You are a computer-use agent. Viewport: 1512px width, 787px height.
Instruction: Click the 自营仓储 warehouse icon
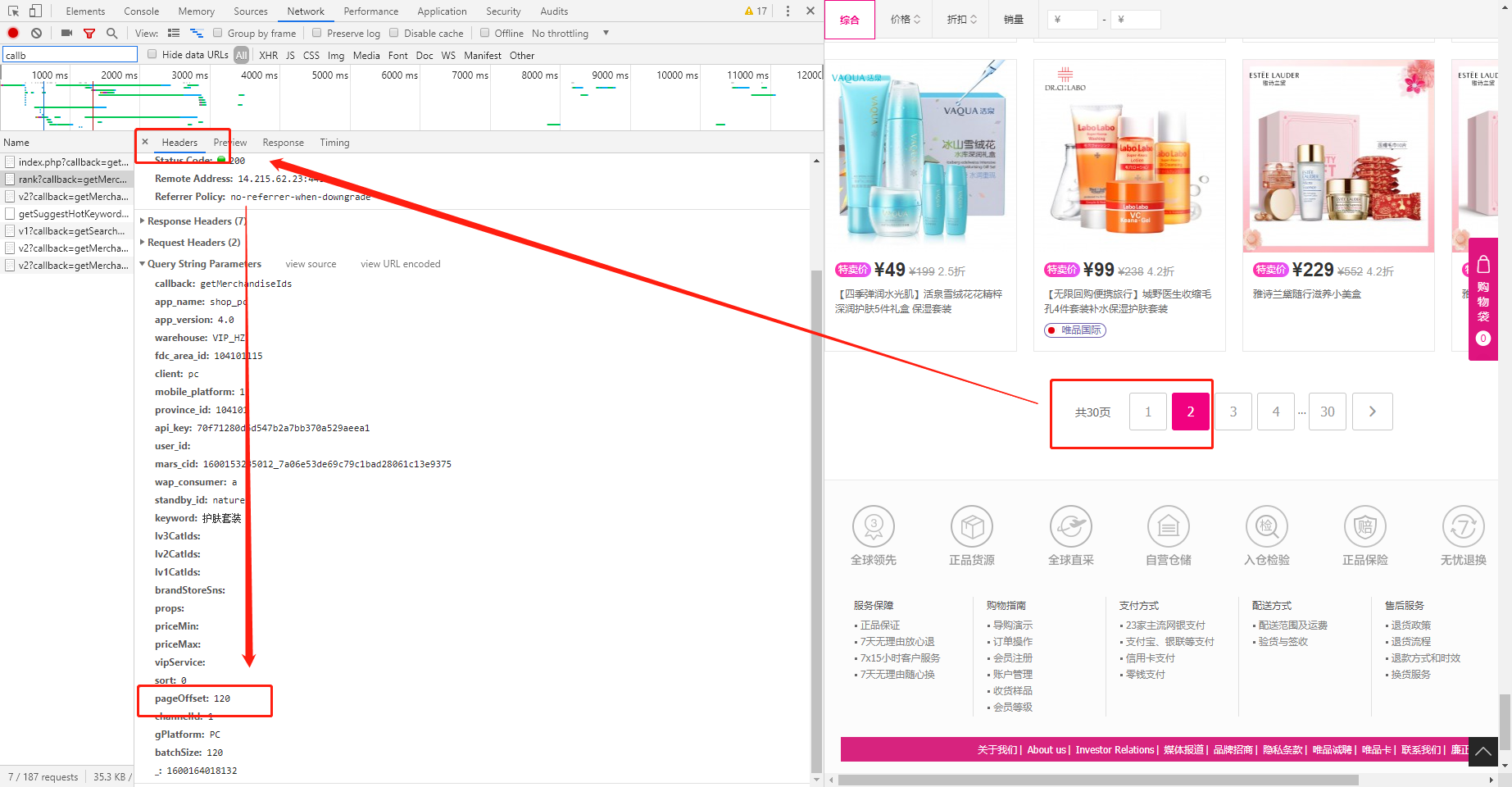1169,526
